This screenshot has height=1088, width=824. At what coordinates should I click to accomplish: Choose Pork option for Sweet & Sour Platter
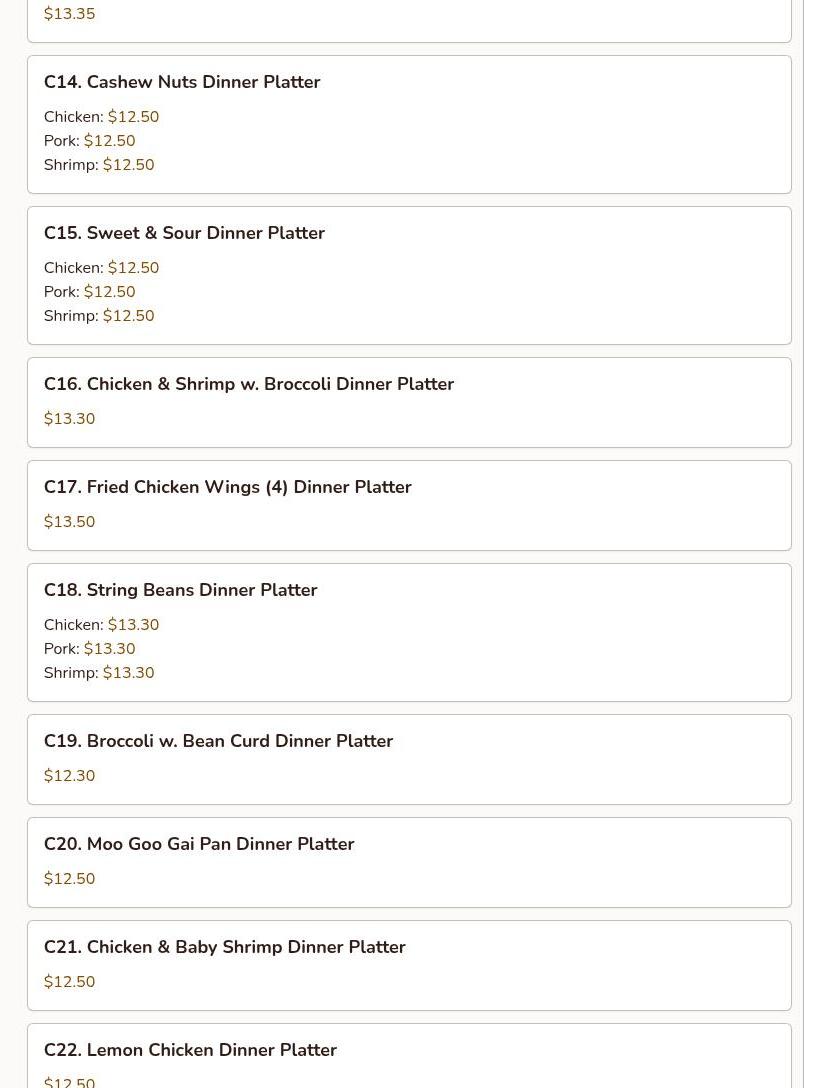(x=89, y=291)
